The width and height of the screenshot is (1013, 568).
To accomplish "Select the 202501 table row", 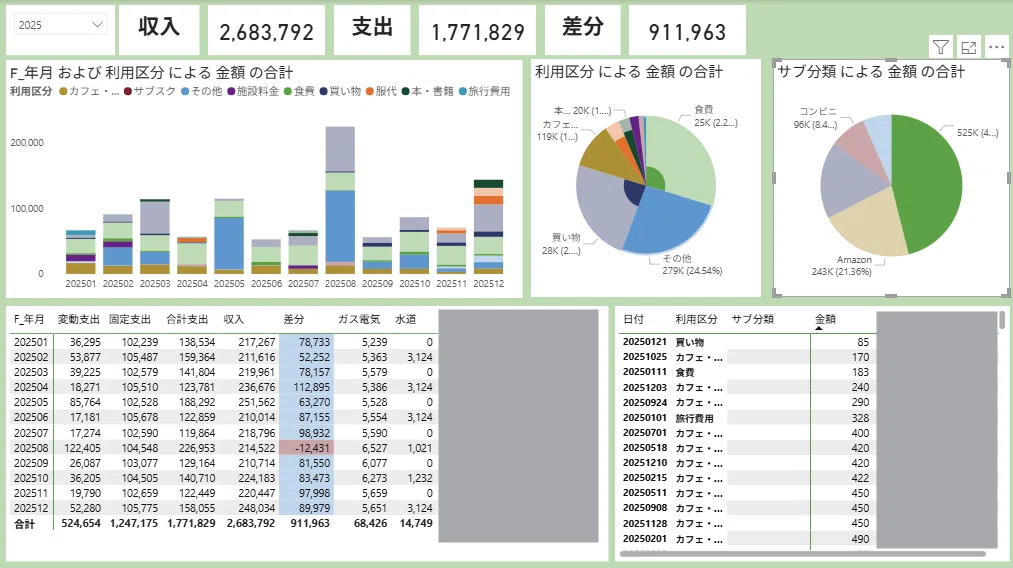I will click(x=223, y=342).
